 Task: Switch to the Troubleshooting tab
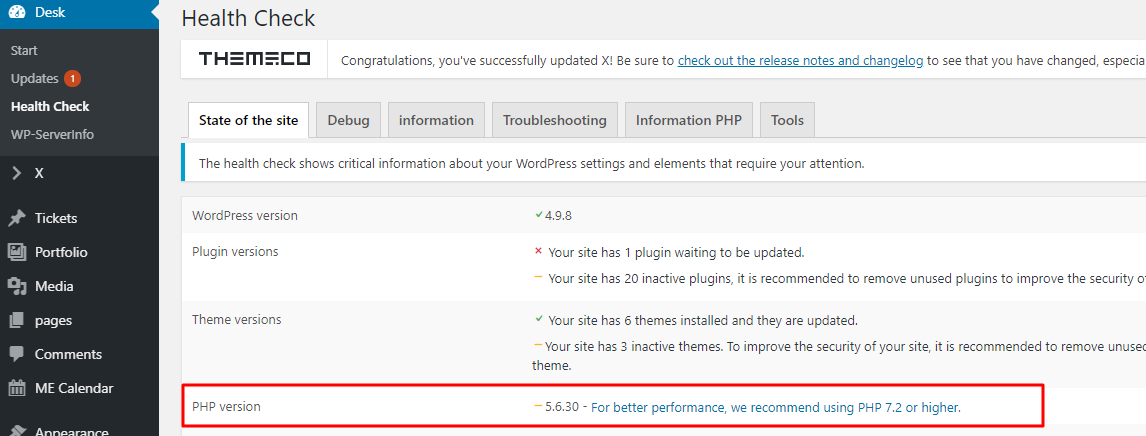(554, 120)
